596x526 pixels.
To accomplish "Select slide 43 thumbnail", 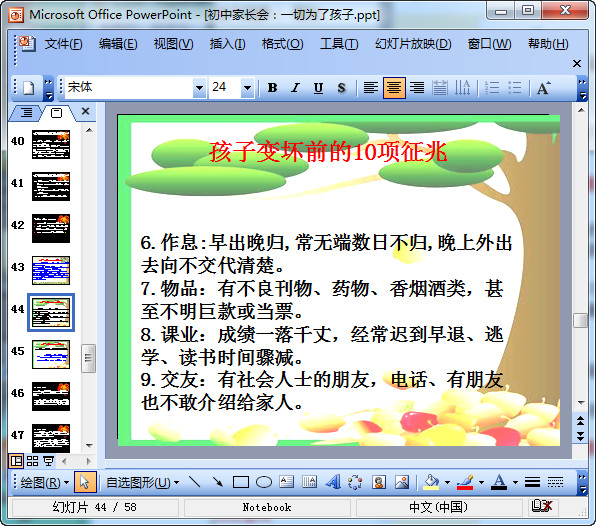I will pyautogui.click(x=51, y=270).
